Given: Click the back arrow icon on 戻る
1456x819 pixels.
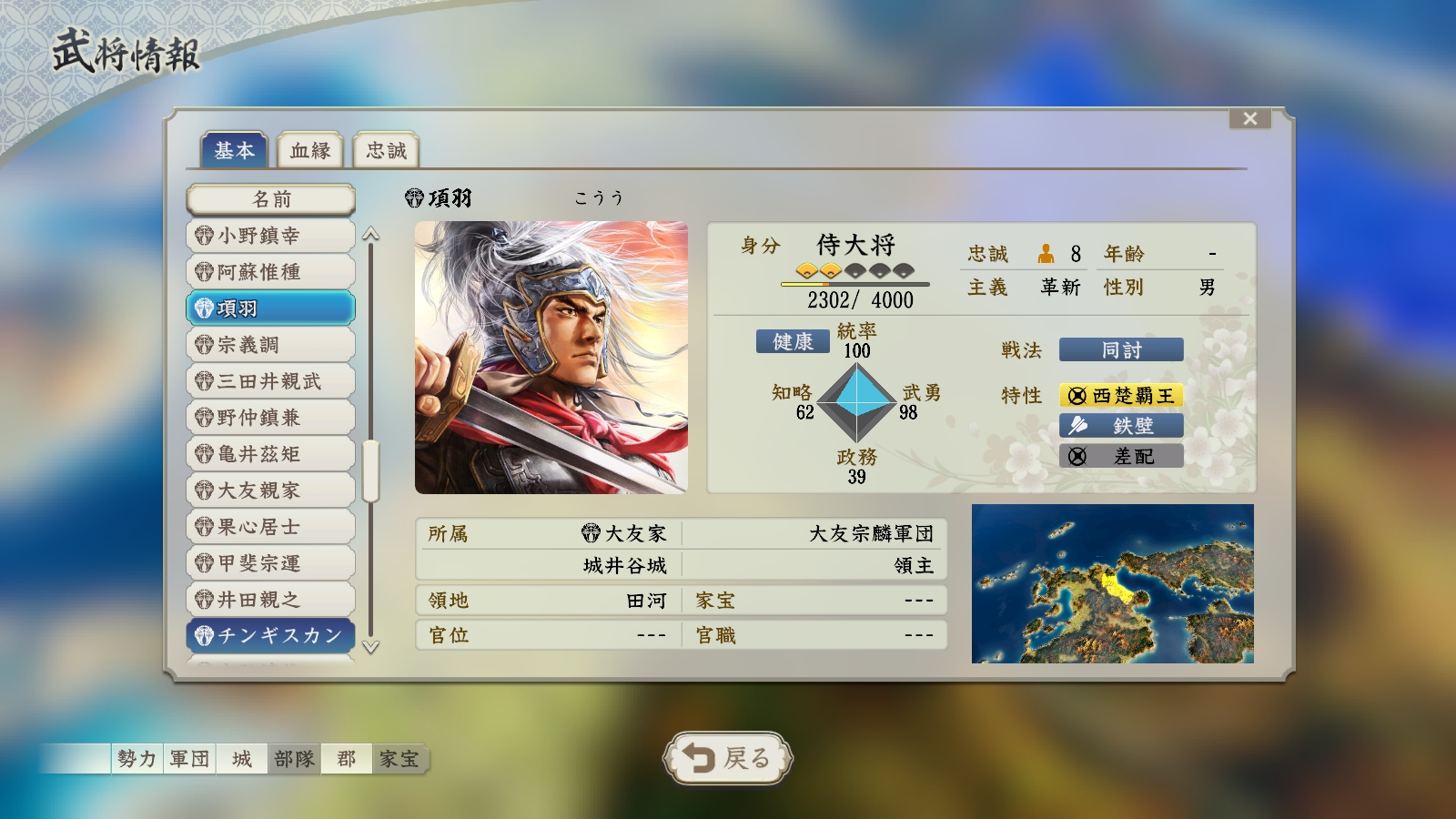Looking at the screenshot, I should (700, 758).
